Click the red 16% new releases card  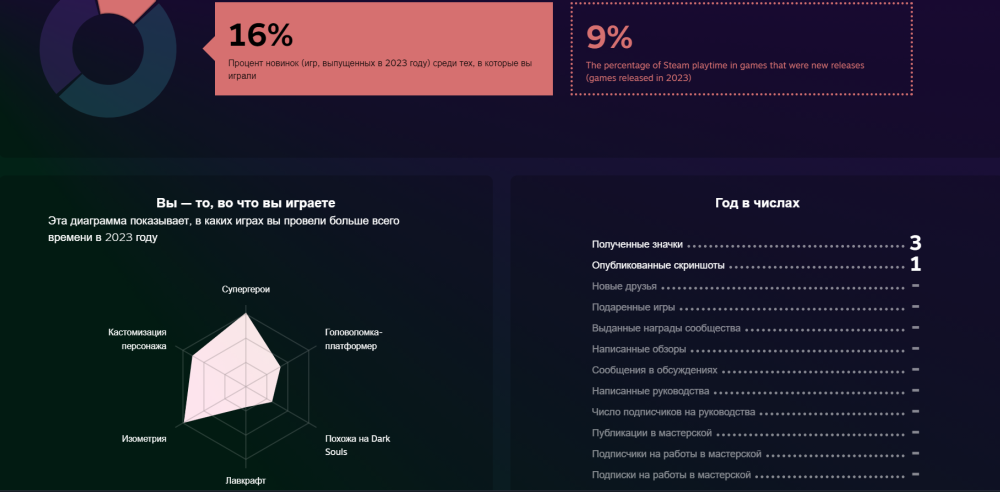pos(383,49)
